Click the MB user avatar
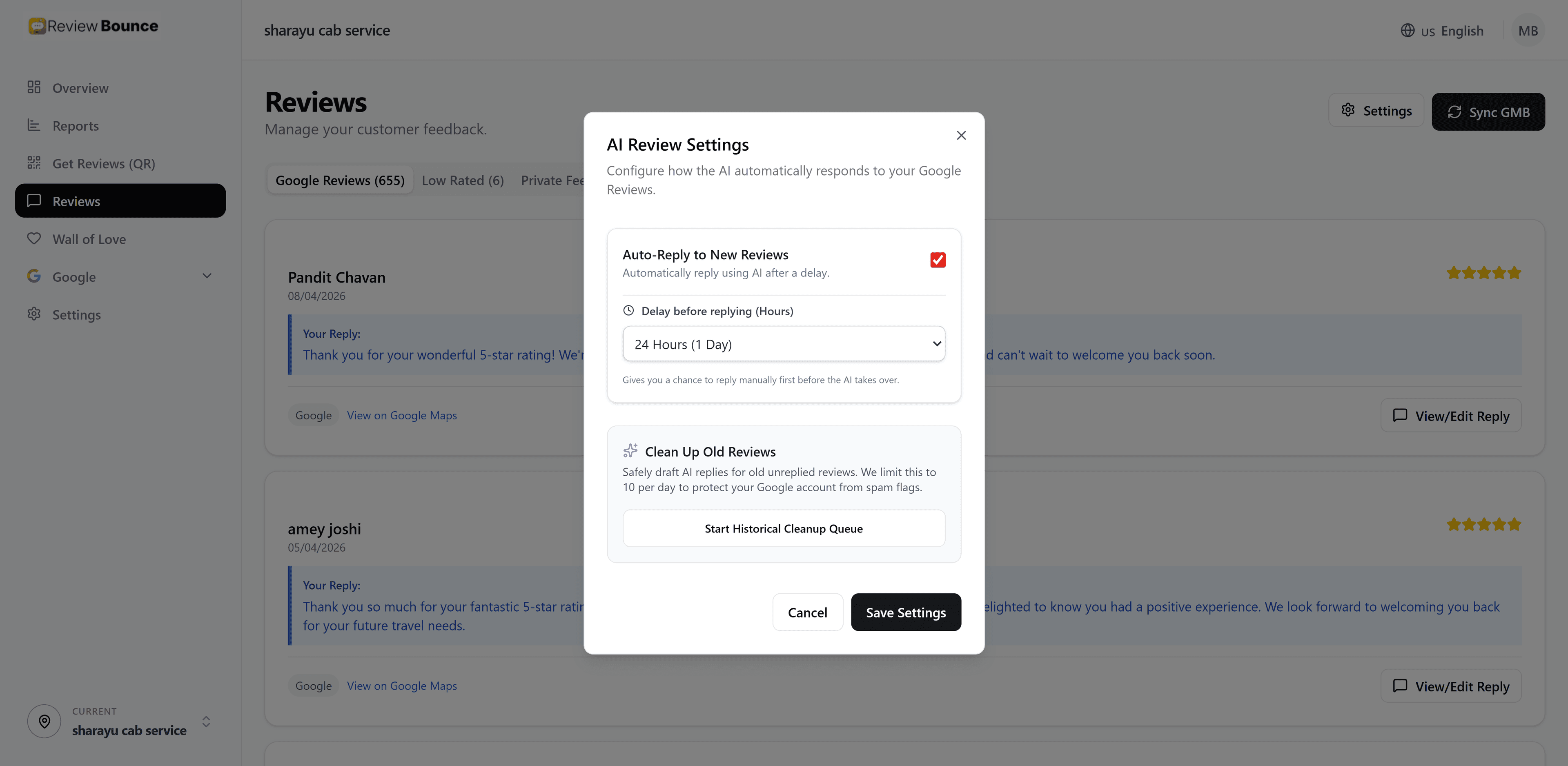 [x=1528, y=31]
